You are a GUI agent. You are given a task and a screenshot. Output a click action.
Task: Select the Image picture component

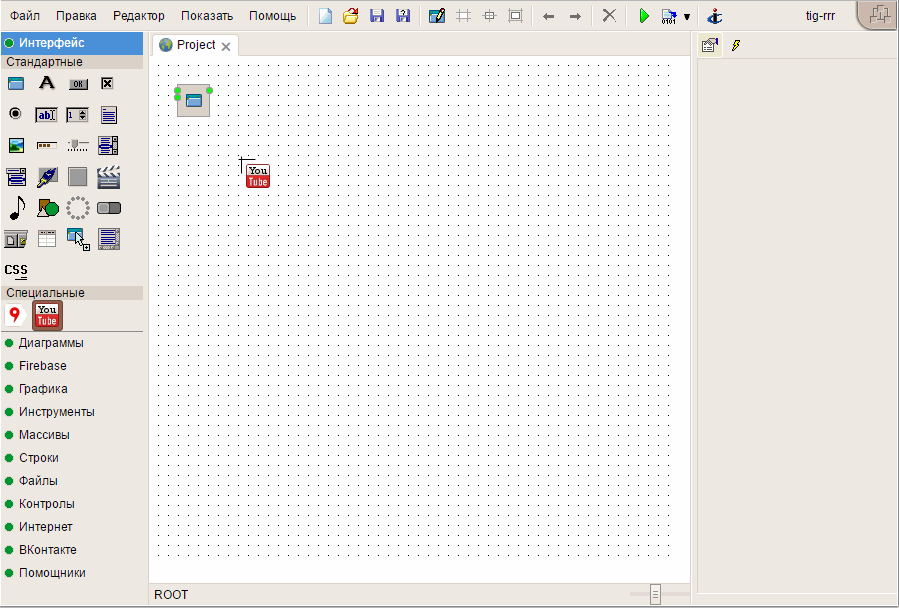tap(16, 145)
